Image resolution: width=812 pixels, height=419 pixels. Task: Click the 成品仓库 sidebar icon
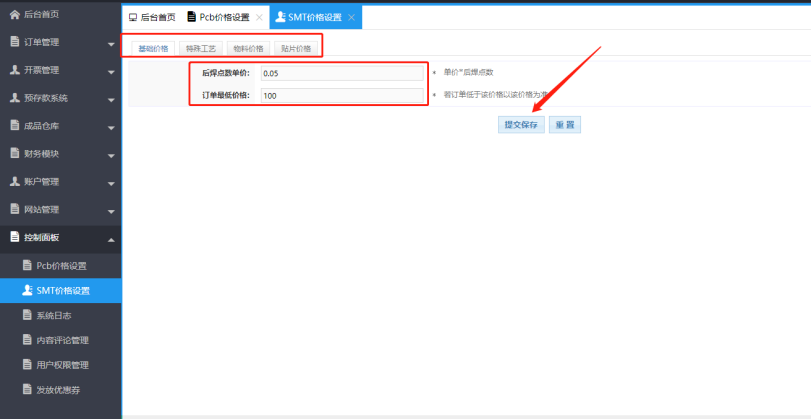coord(14,126)
